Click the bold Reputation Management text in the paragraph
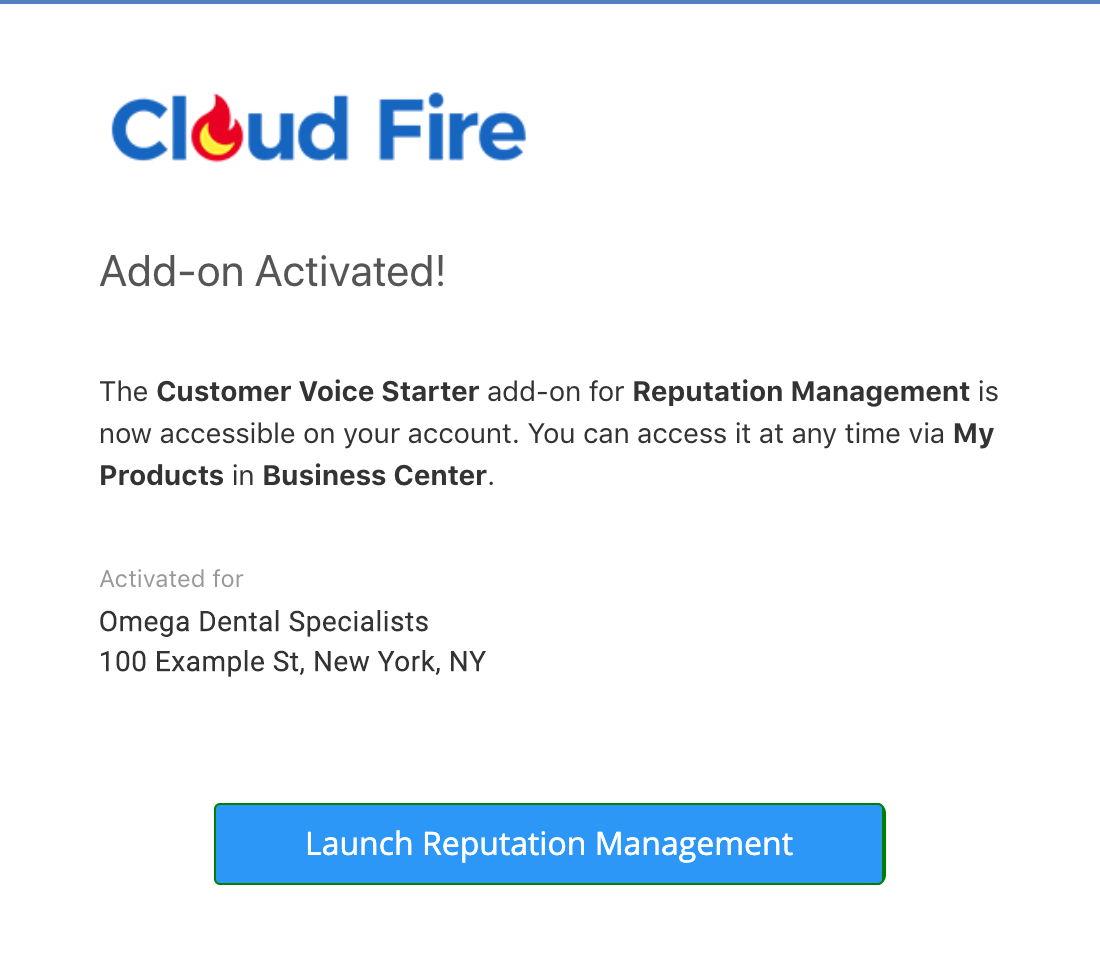This screenshot has width=1100, height=957. click(x=801, y=392)
